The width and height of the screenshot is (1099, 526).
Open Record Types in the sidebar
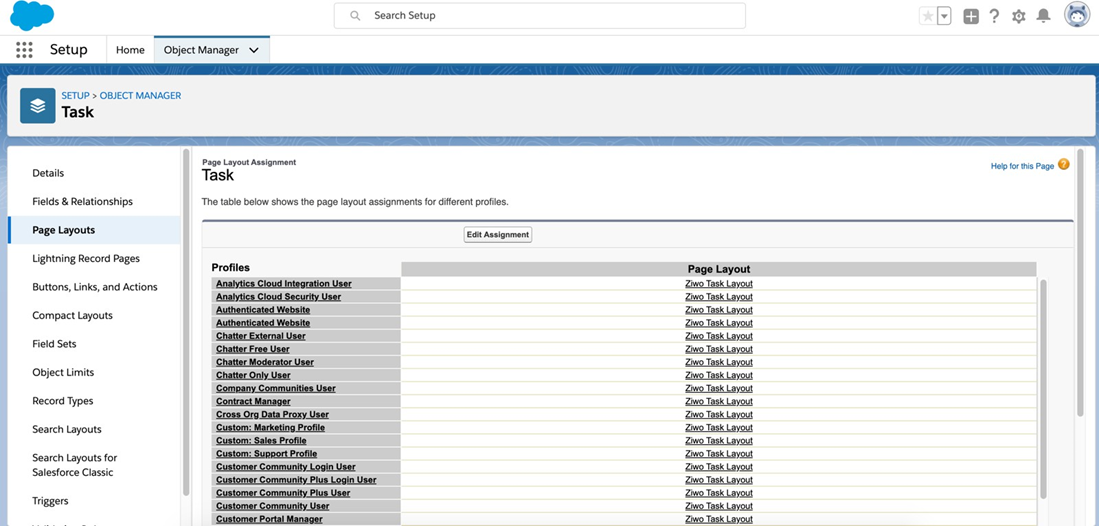(62, 401)
